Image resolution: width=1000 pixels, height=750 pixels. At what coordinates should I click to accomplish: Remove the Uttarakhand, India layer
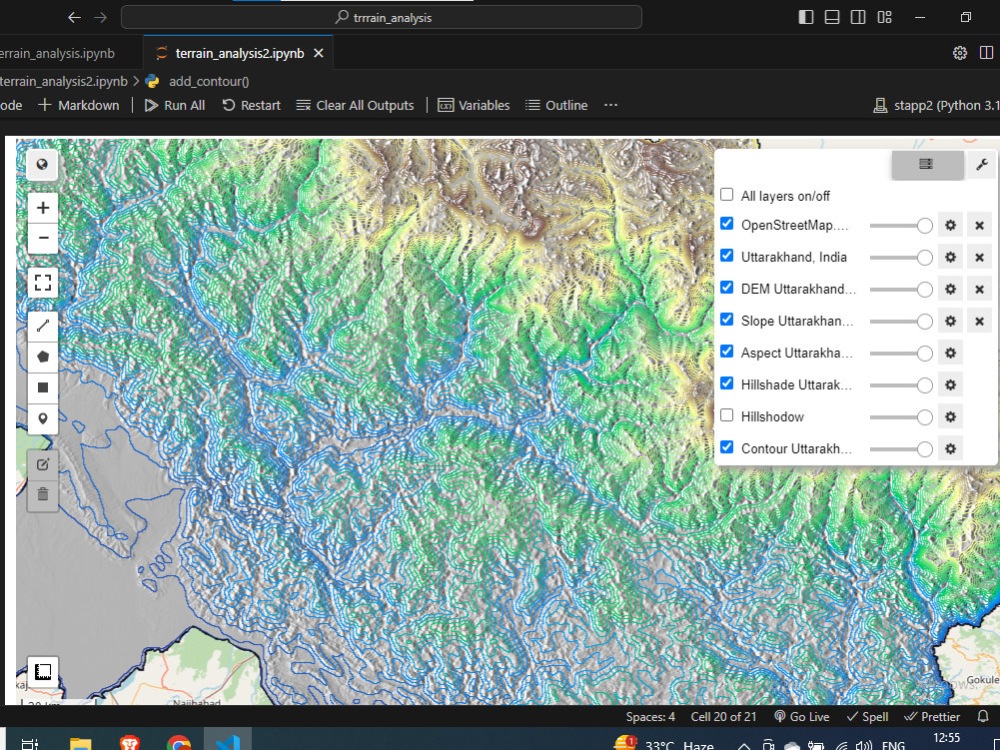click(980, 257)
